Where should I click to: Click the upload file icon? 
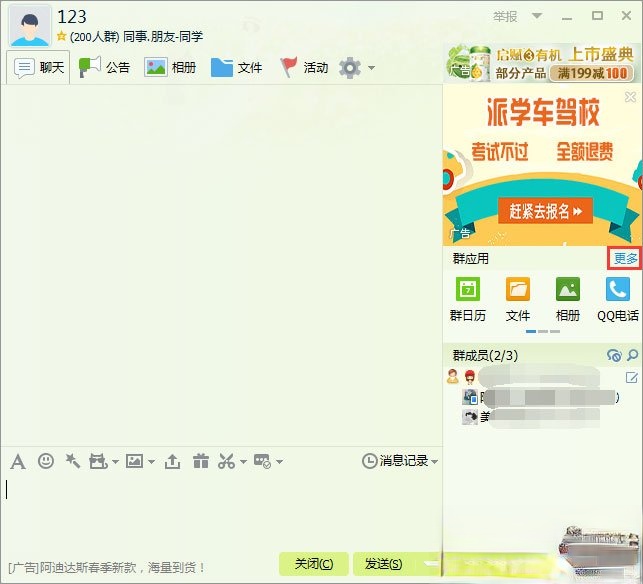click(x=172, y=461)
